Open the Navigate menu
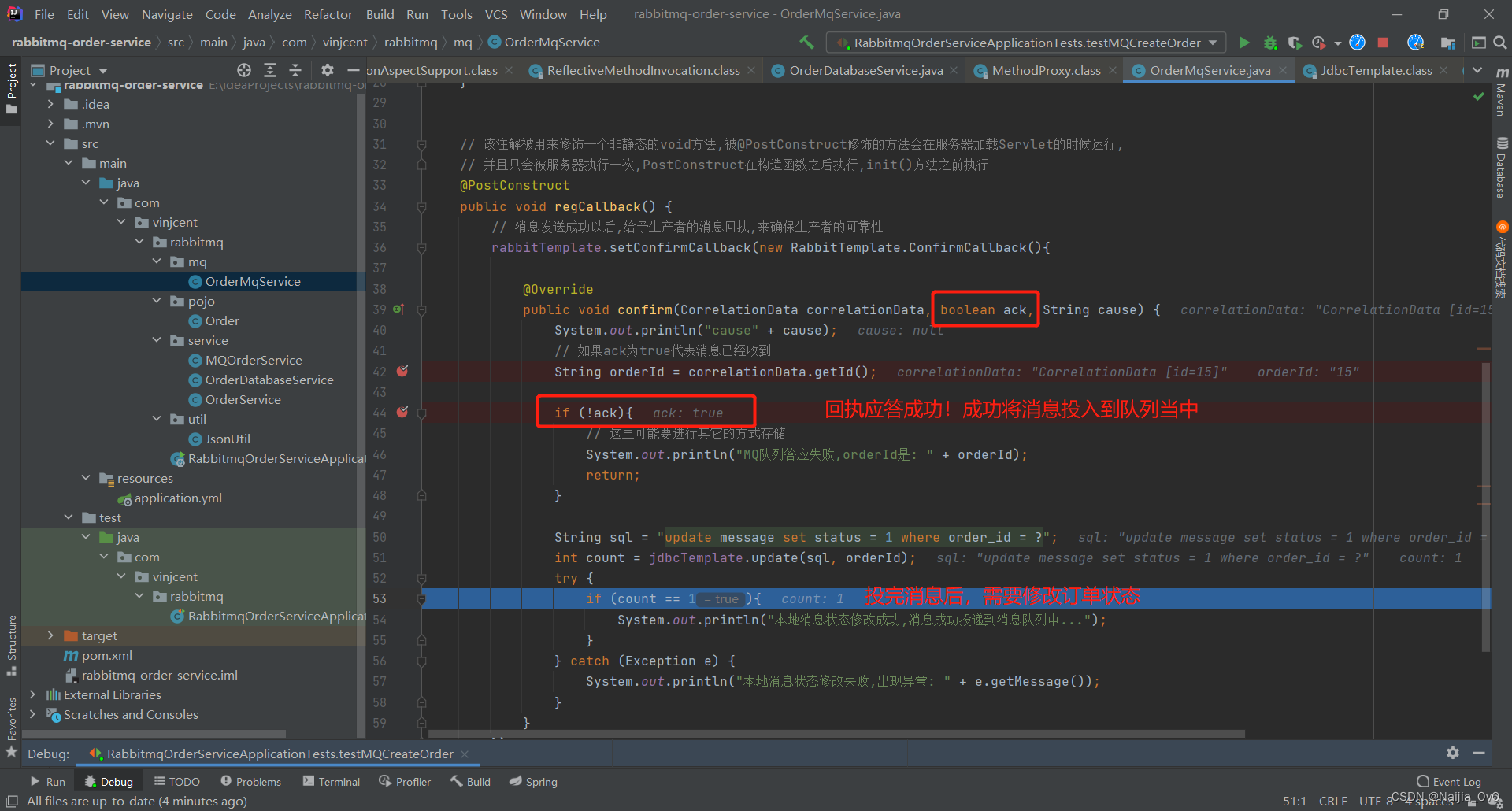Image resolution: width=1512 pixels, height=811 pixels. click(167, 14)
